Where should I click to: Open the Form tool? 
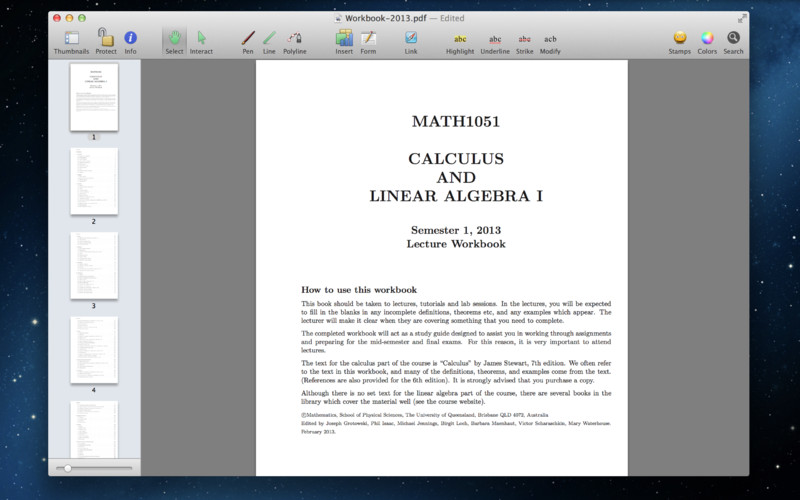pyautogui.click(x=368, y=42)
